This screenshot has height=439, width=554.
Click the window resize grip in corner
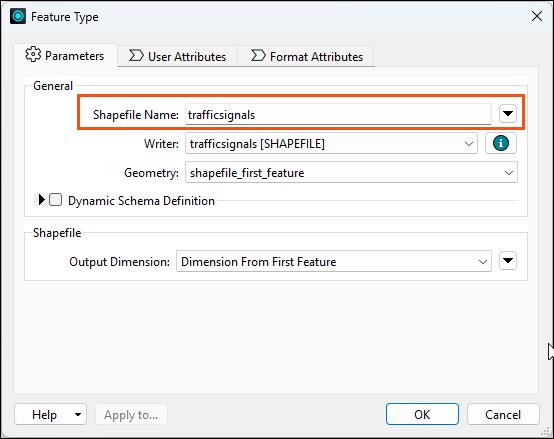[546, 432]
